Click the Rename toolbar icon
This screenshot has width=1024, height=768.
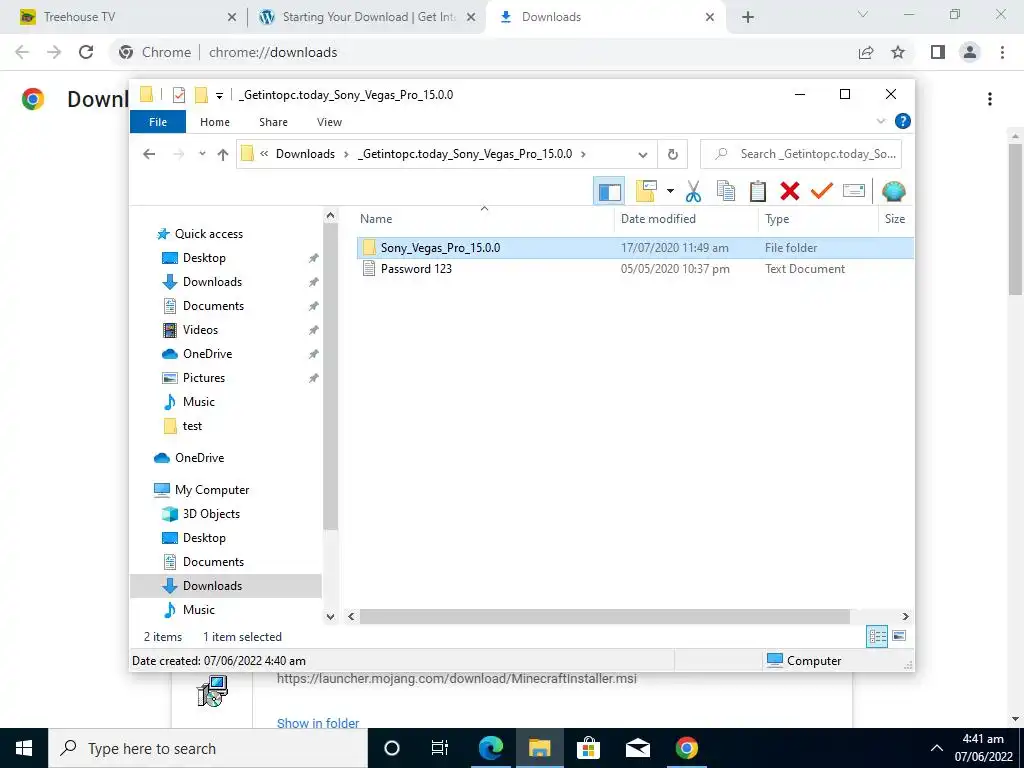(x=854, y=191)
